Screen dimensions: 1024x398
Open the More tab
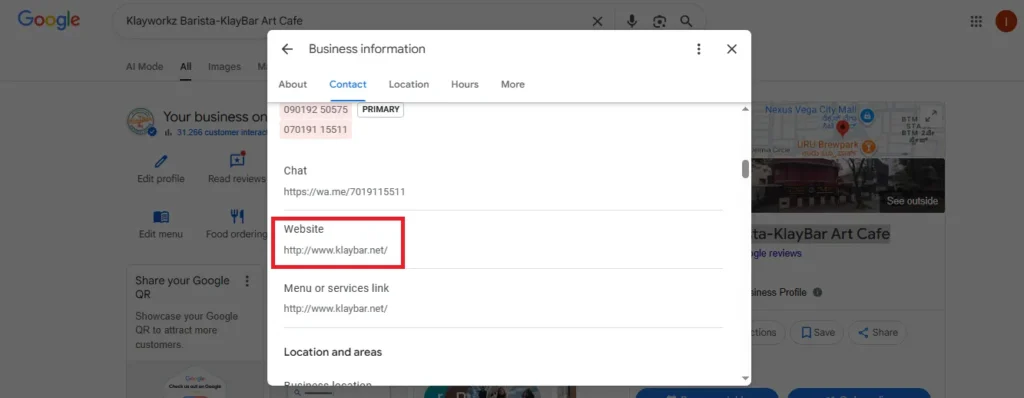pyautogui.click(x=513, y=84)
